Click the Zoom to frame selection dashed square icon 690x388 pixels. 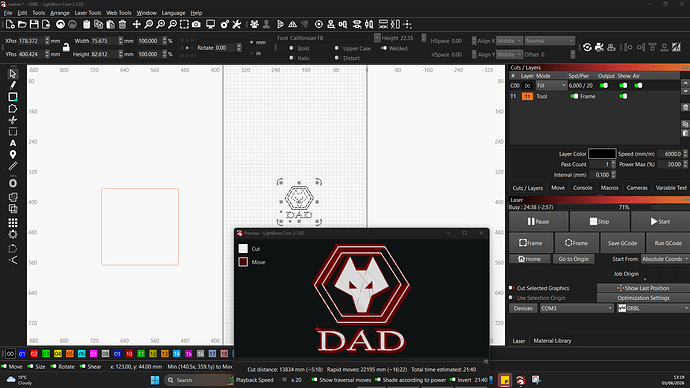(x=184, y=25)
